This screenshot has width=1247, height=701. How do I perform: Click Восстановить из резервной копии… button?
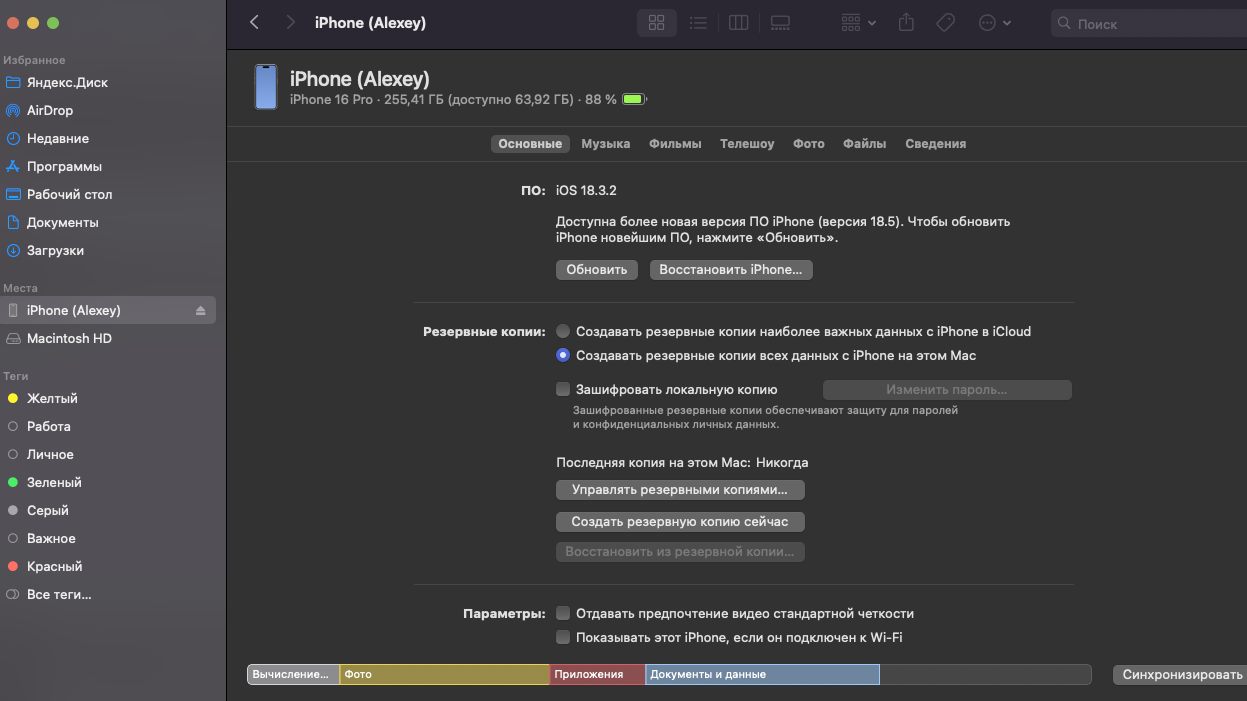coord(680,552)
